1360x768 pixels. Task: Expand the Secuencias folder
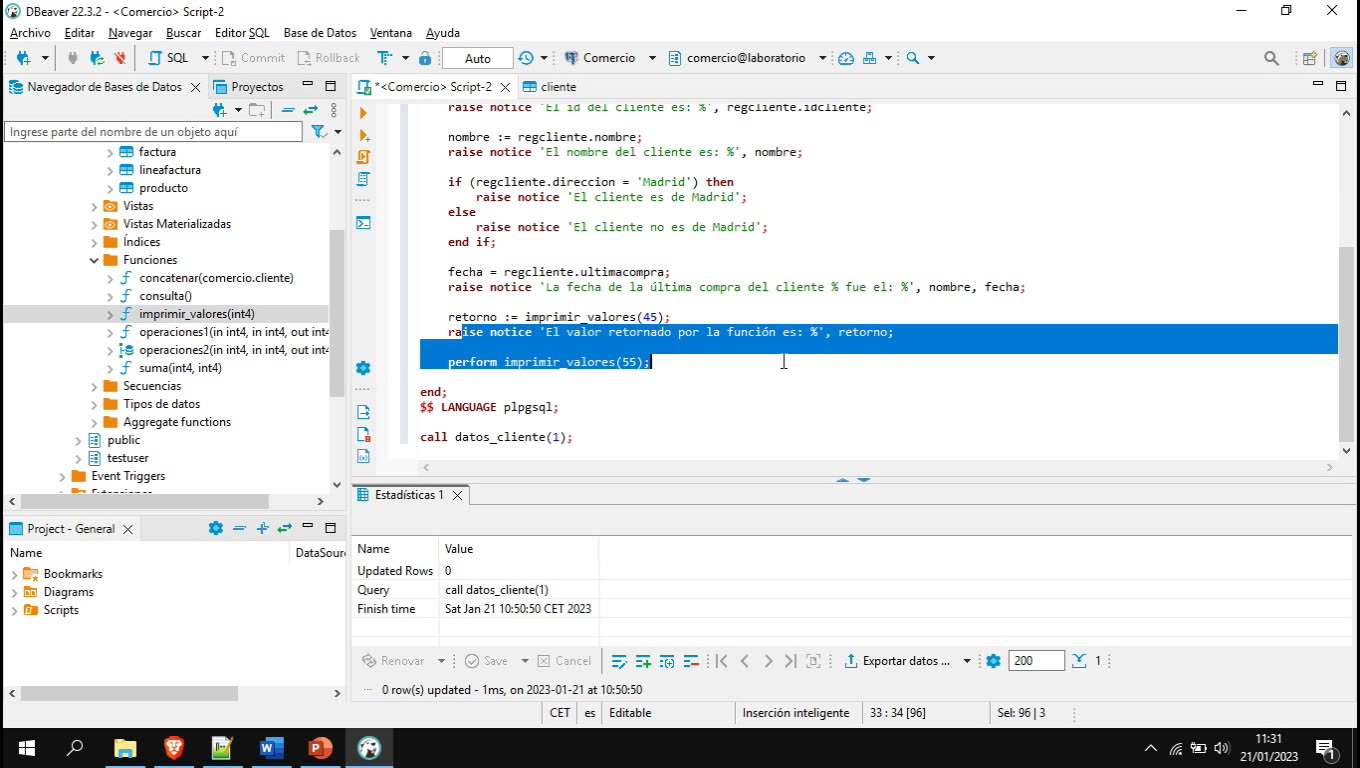point(94,386)
